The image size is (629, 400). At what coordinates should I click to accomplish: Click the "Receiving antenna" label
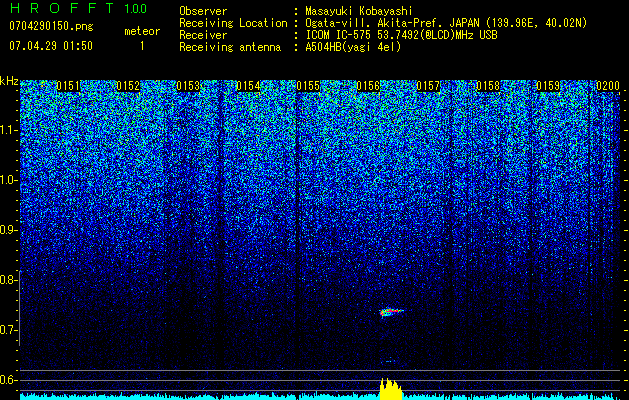(230, 47)
